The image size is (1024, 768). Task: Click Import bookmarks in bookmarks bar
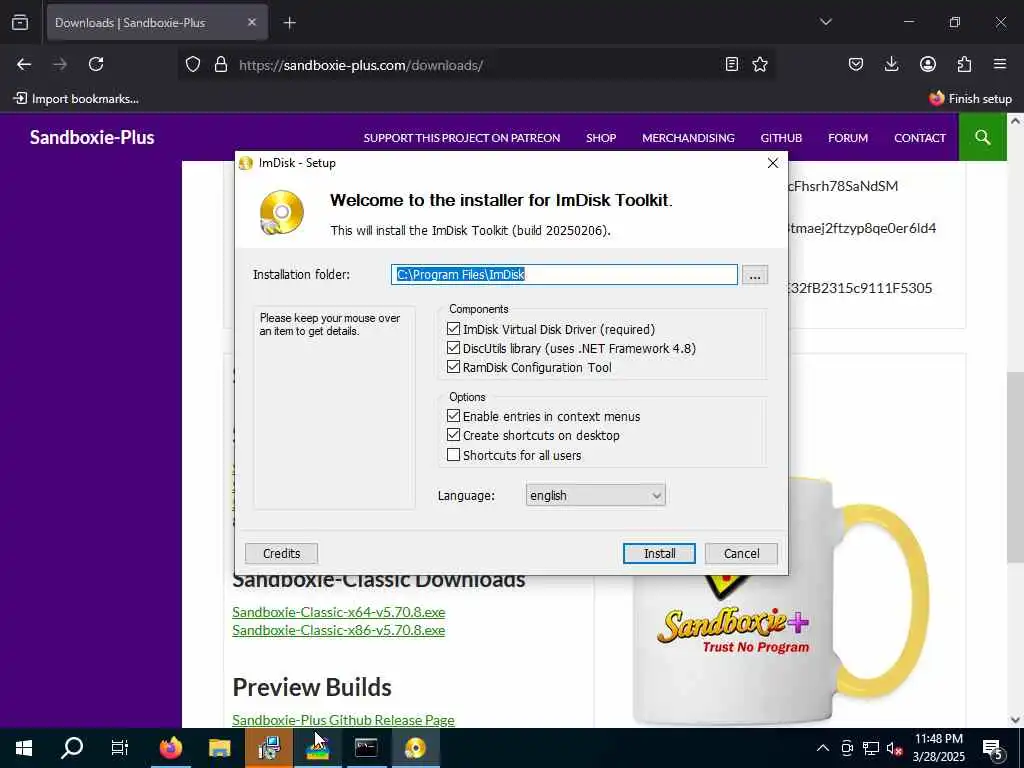77,99
